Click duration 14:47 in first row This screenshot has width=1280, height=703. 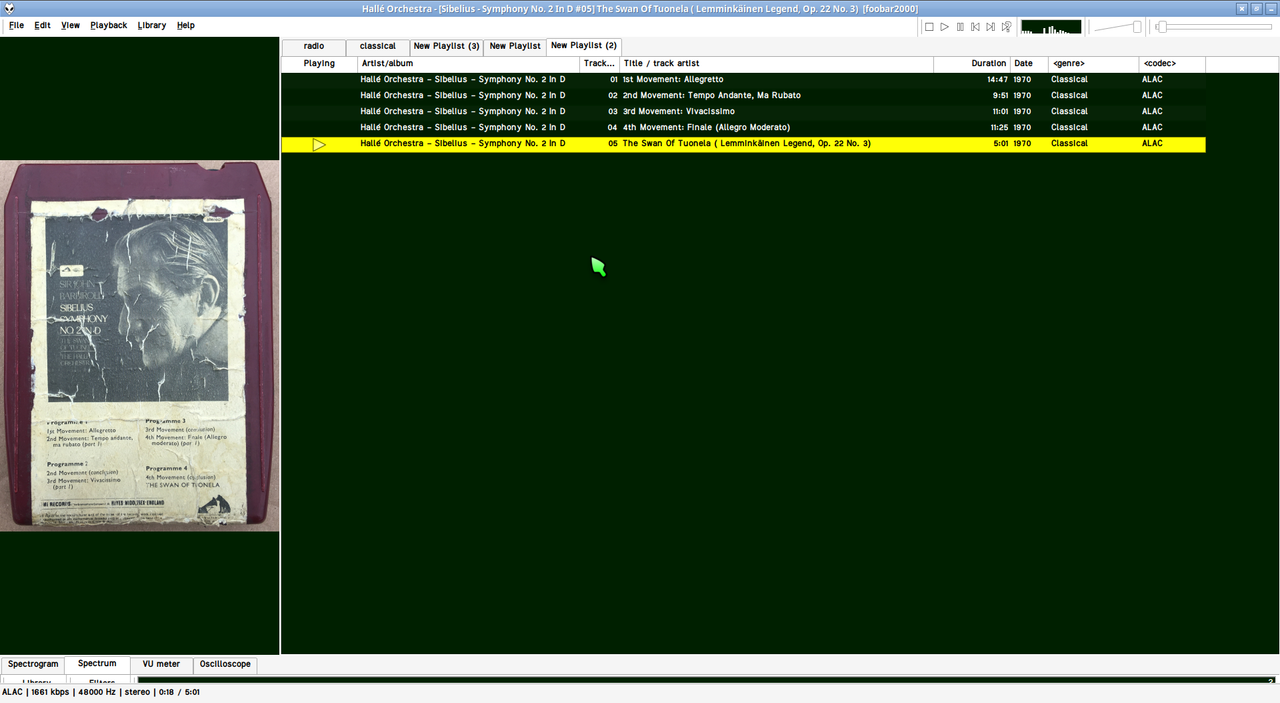pos(997,80)
